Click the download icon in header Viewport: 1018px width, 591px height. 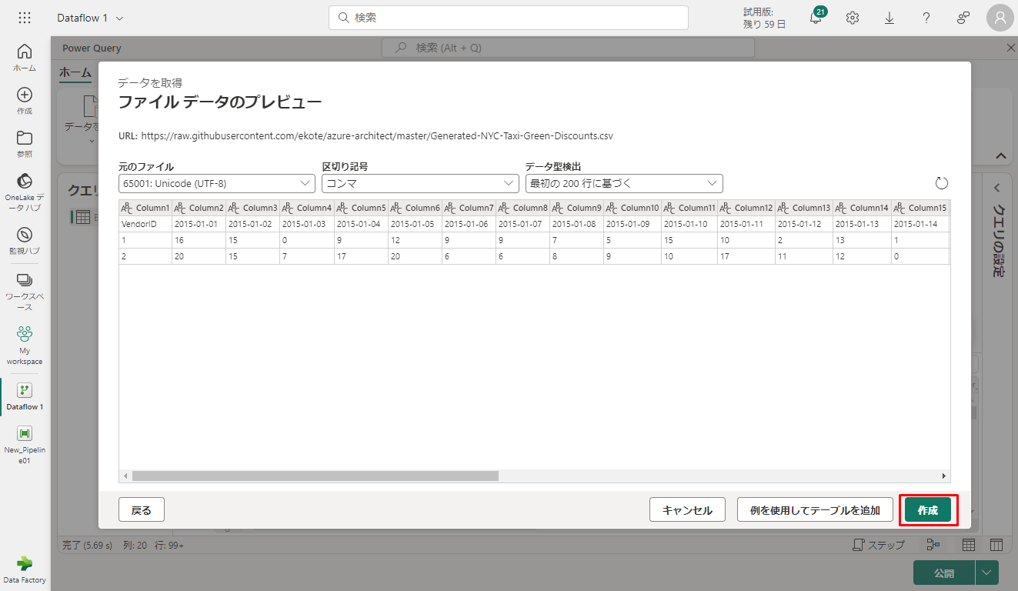(889, 18)
